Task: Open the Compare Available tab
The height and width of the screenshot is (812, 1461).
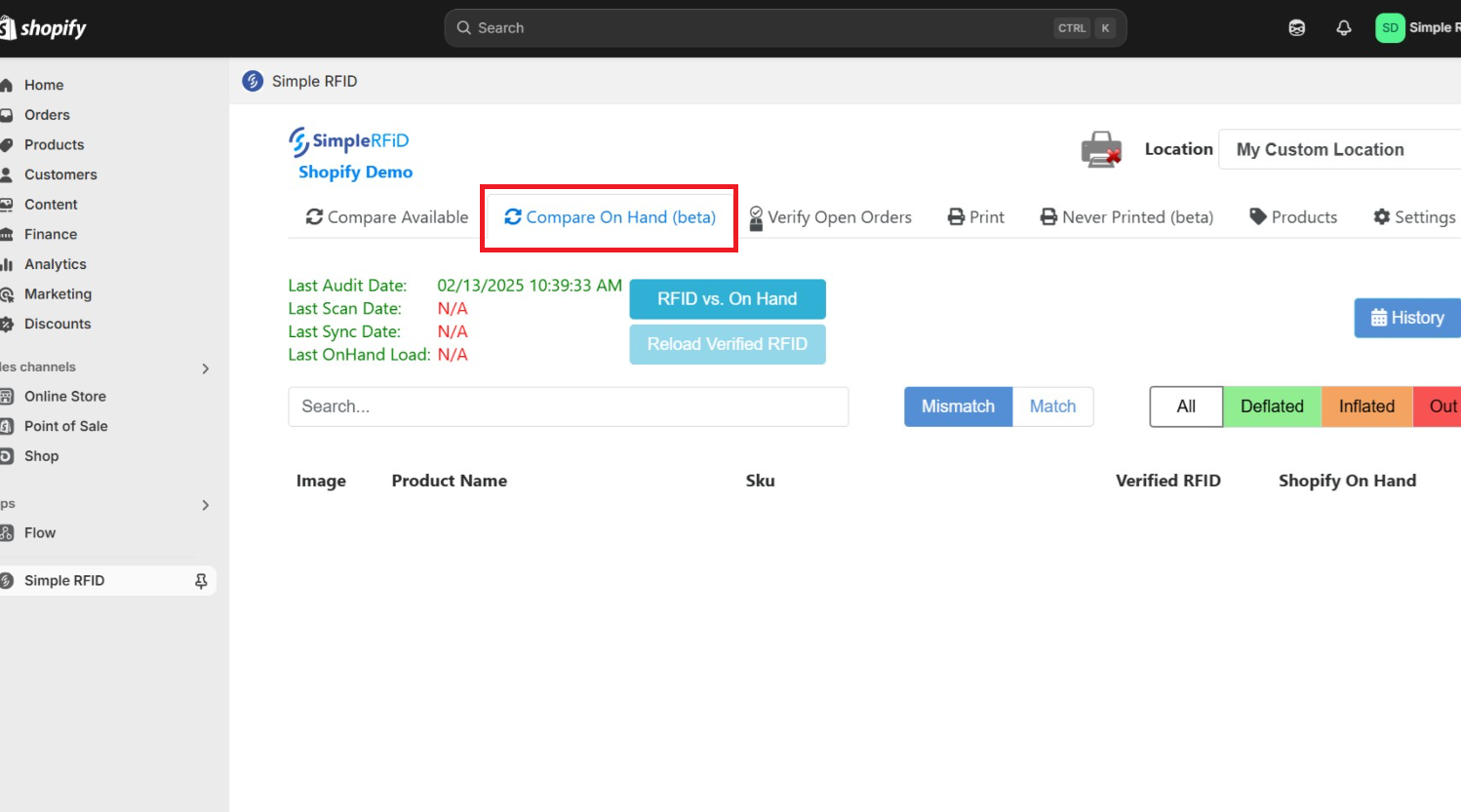Action: [x=387, y=217]
